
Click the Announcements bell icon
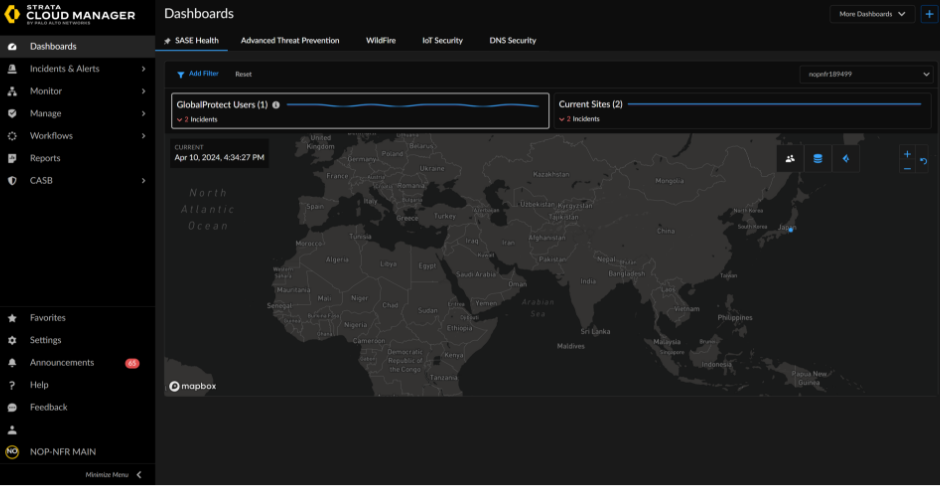[12, 363]
